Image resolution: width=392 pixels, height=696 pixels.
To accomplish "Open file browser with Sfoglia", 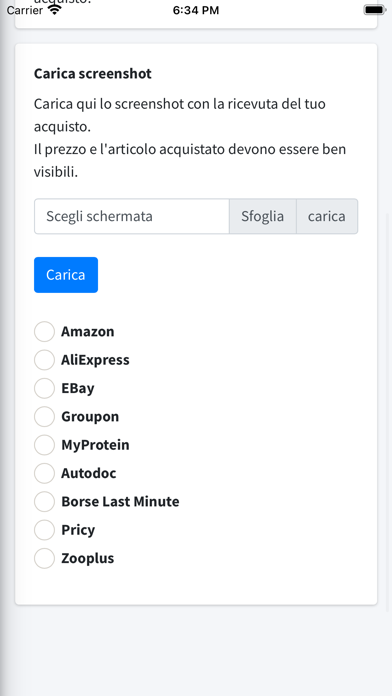I will click(x=262, y=216).
